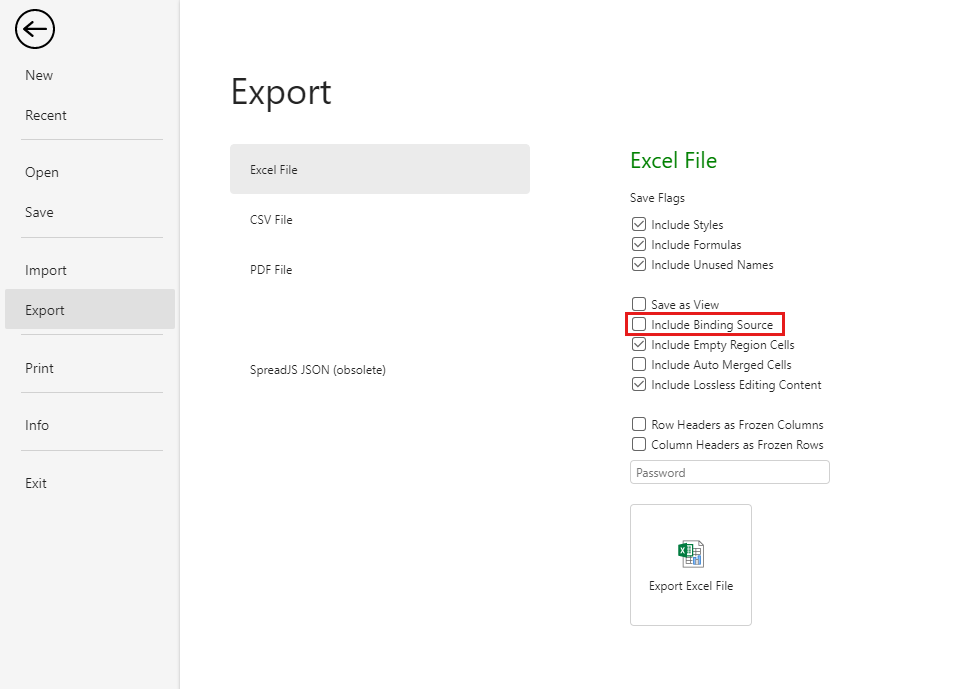978x689 pixels.
Task: Select PDF File export type
Action: click(x=380, y=269)
